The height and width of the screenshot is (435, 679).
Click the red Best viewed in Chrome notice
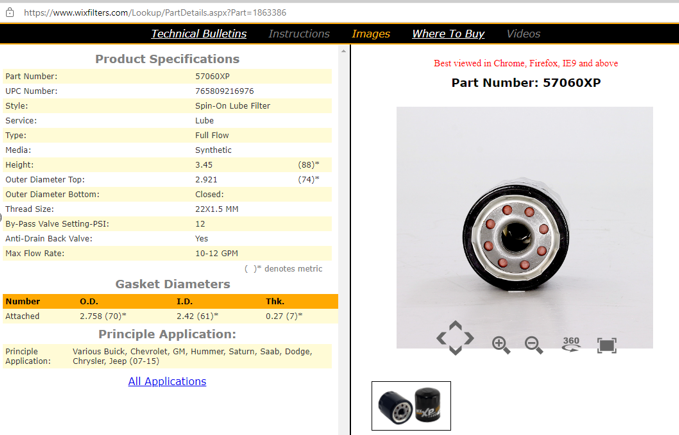526,63
